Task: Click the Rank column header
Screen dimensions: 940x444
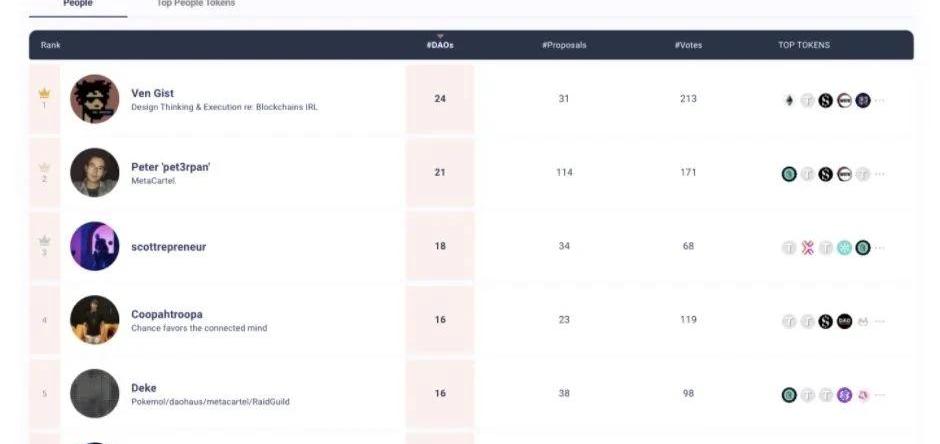Action: point(50,45)
